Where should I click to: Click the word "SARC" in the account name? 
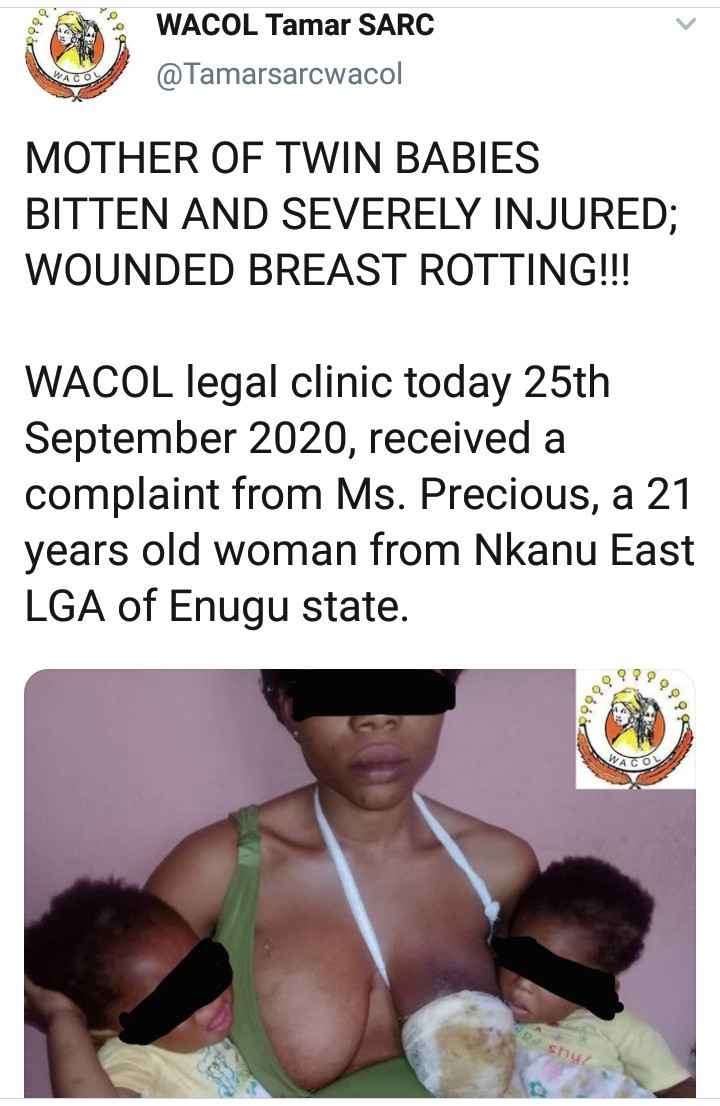(x=396, y=25)
